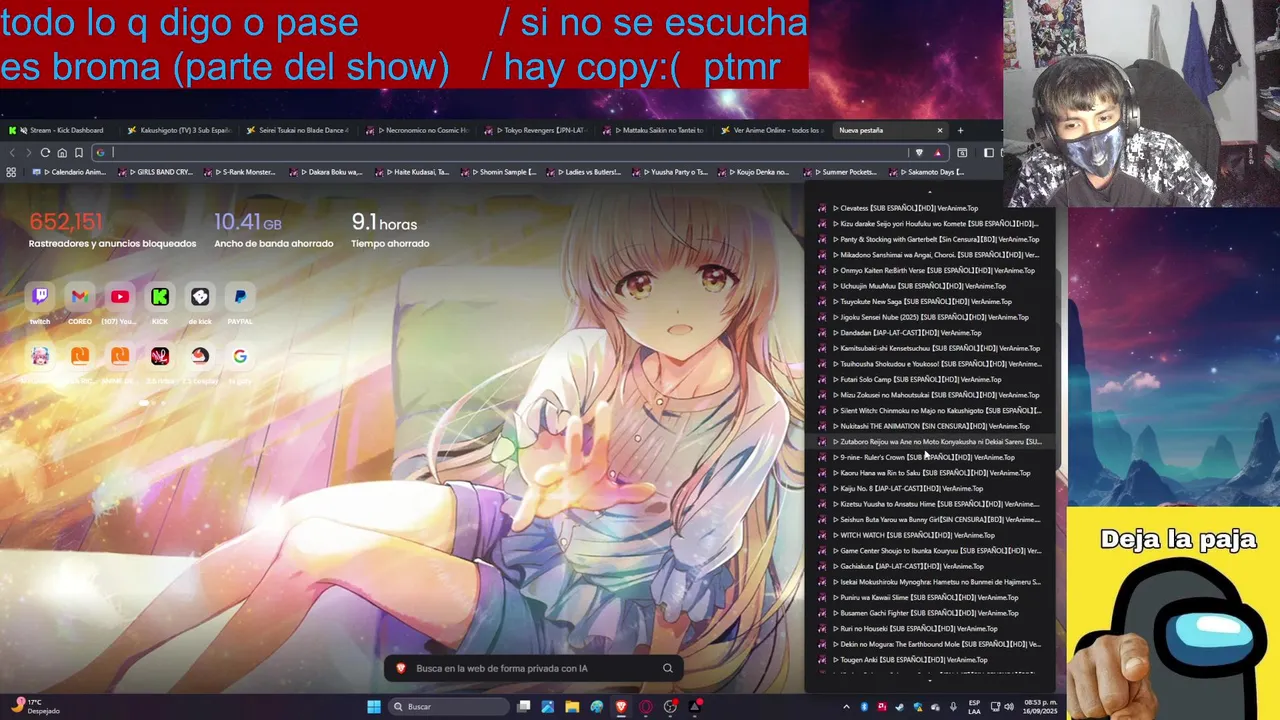Screen dimensions: 1280x720
Task: Open the Dakara Boku wa bookmark
Action: point(326,172)
